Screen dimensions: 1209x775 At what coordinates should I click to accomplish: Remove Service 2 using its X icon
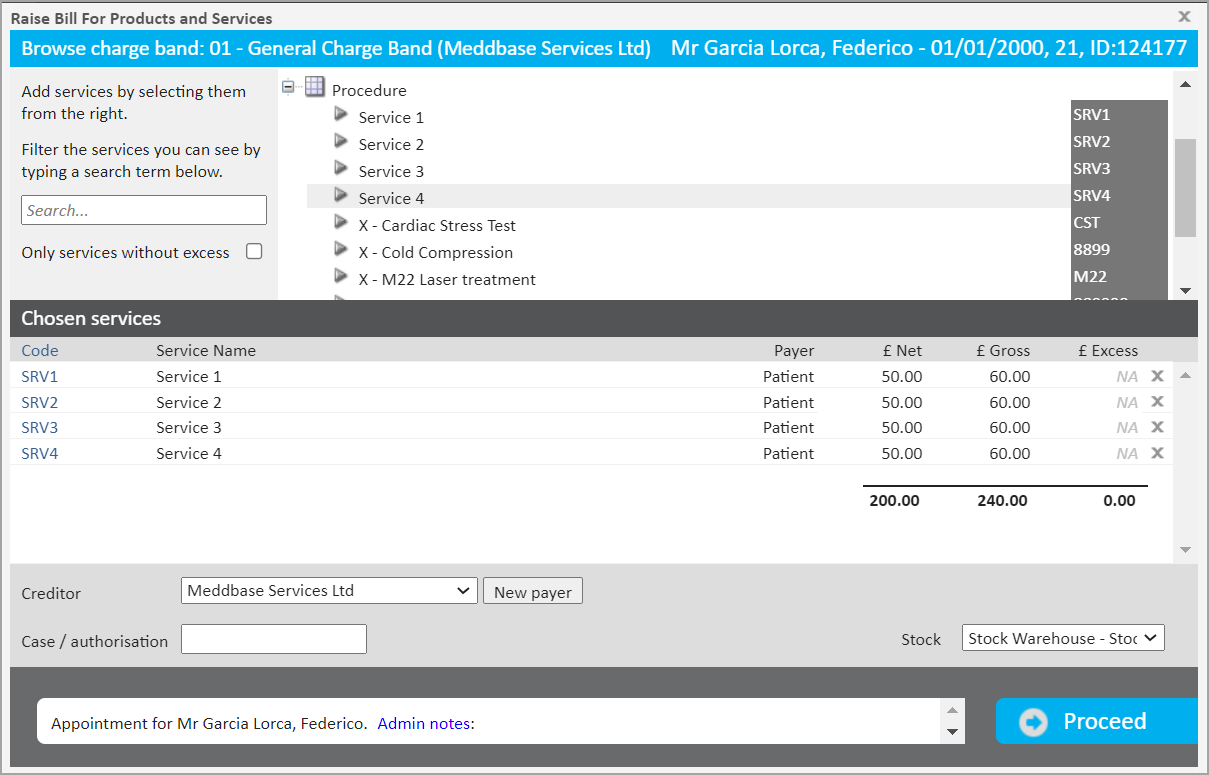pos(1157,402)
